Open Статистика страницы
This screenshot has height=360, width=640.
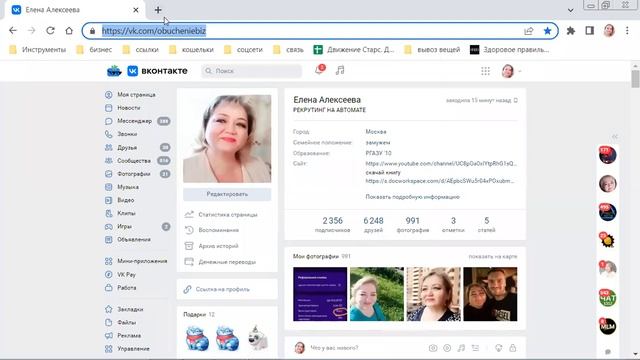tap(227, 214)
